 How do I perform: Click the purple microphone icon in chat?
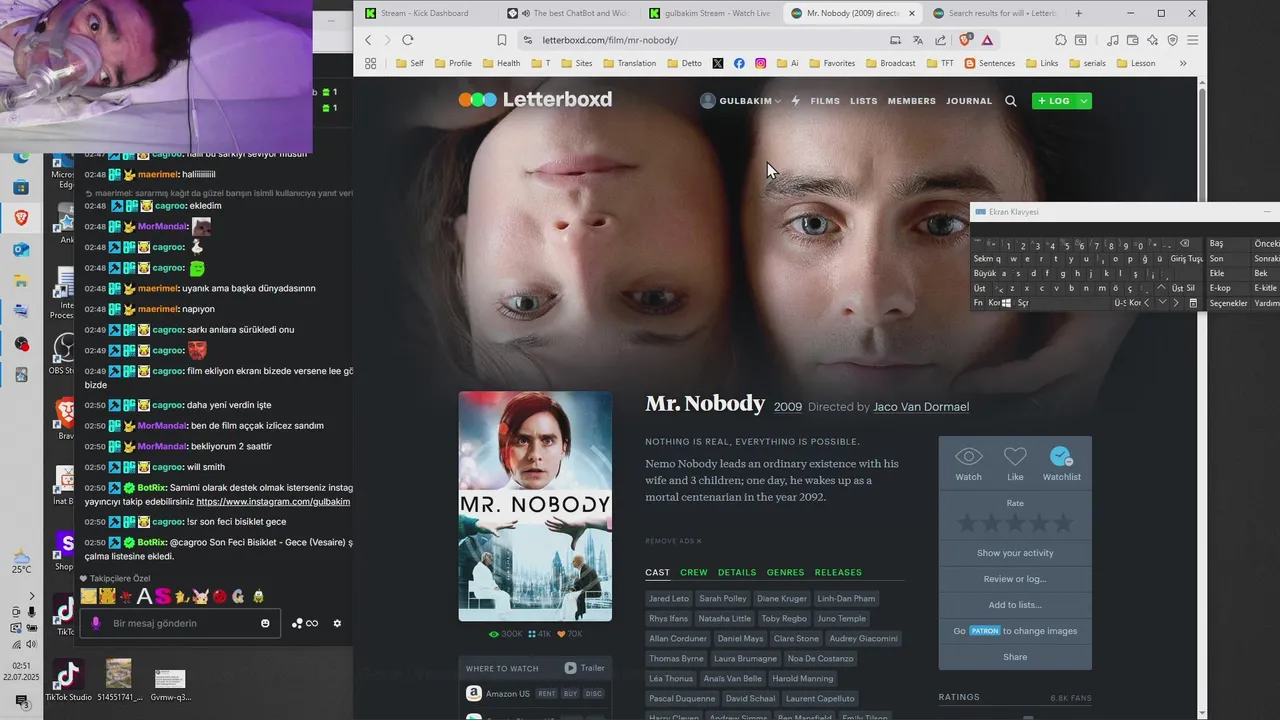96,623
